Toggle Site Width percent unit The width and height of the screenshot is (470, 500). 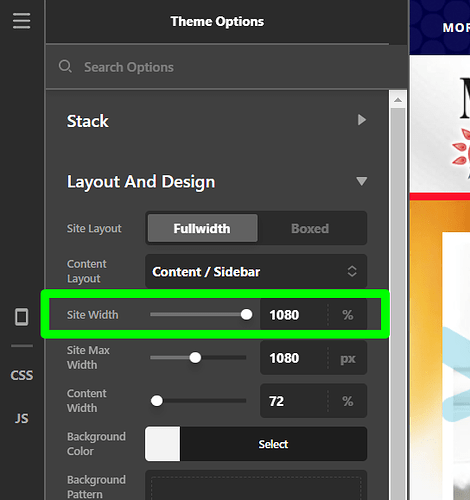pyautogui.click(x=348, y=315)
